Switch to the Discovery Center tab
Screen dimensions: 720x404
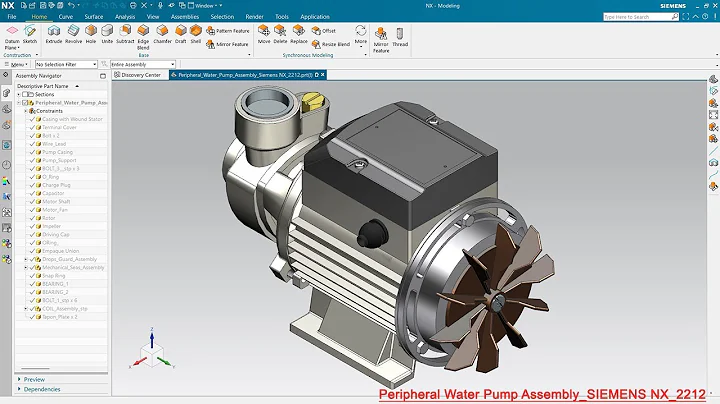(x=138, y=75)
